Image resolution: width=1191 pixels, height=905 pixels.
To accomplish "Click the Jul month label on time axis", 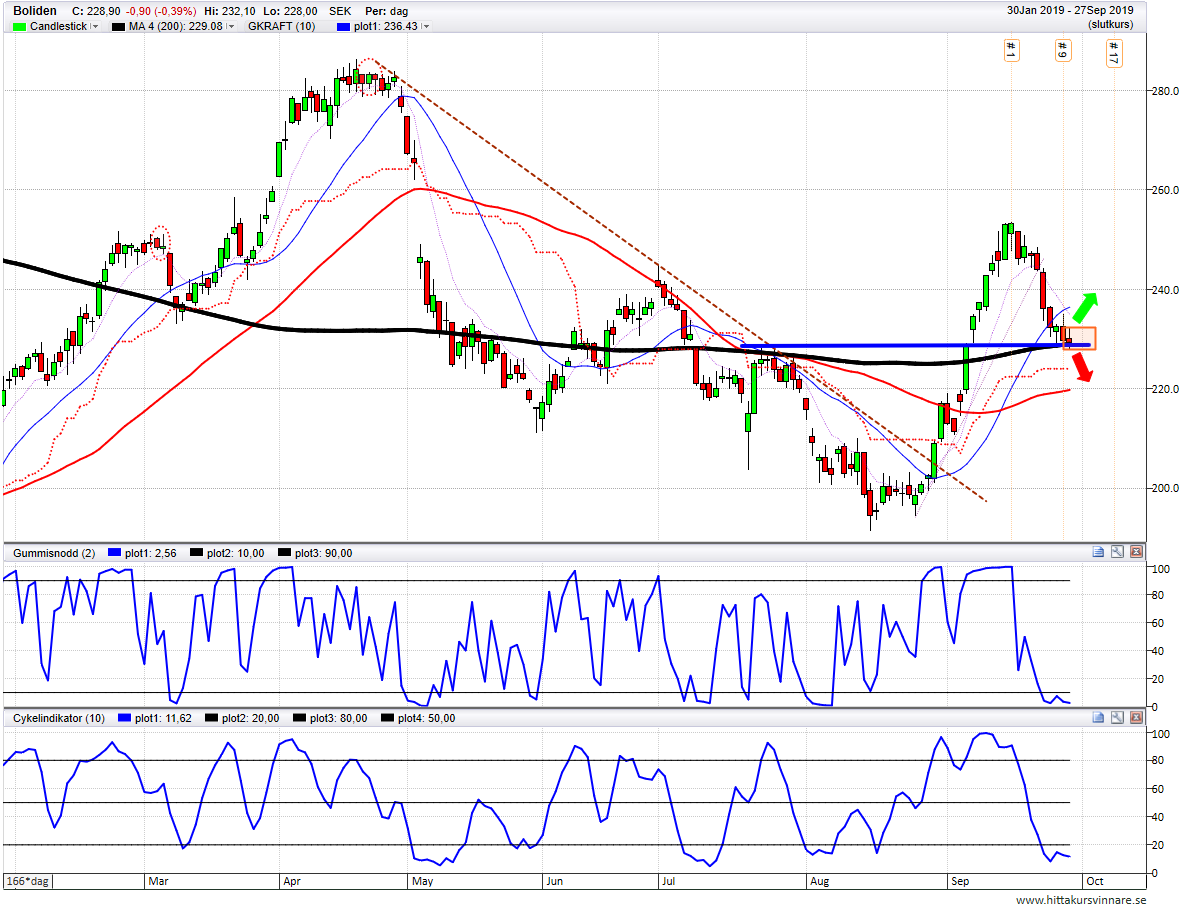I will [x=668, y=881].
